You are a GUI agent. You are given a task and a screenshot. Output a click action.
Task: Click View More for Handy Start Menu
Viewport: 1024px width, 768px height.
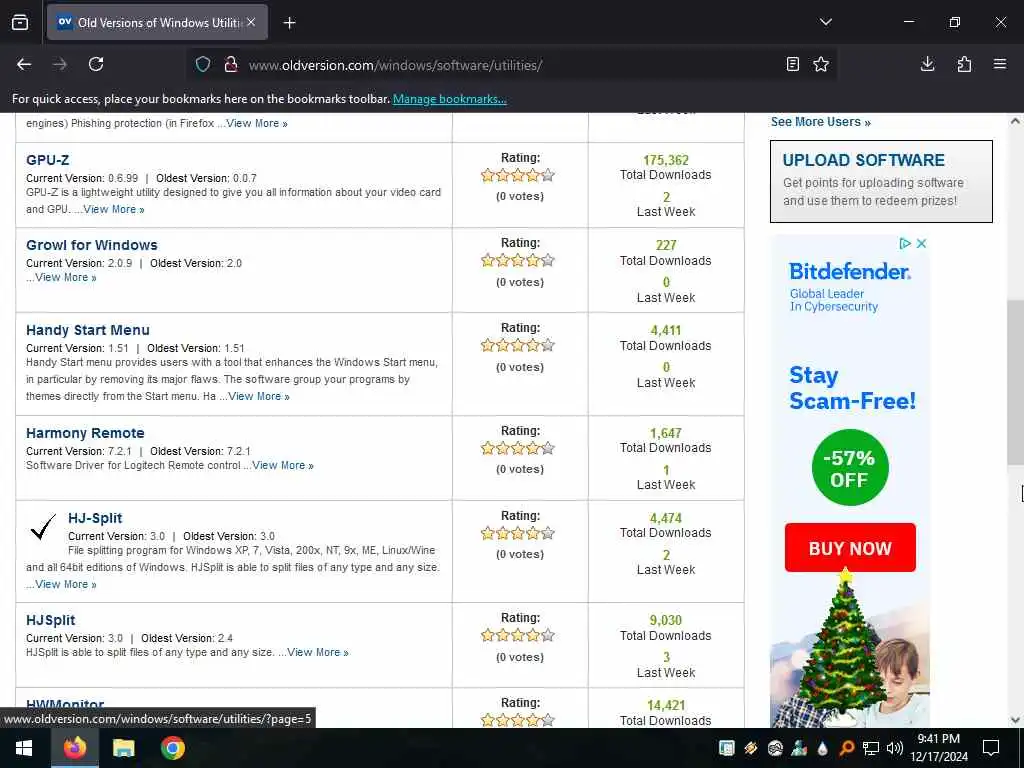click(x=259, y=396)
